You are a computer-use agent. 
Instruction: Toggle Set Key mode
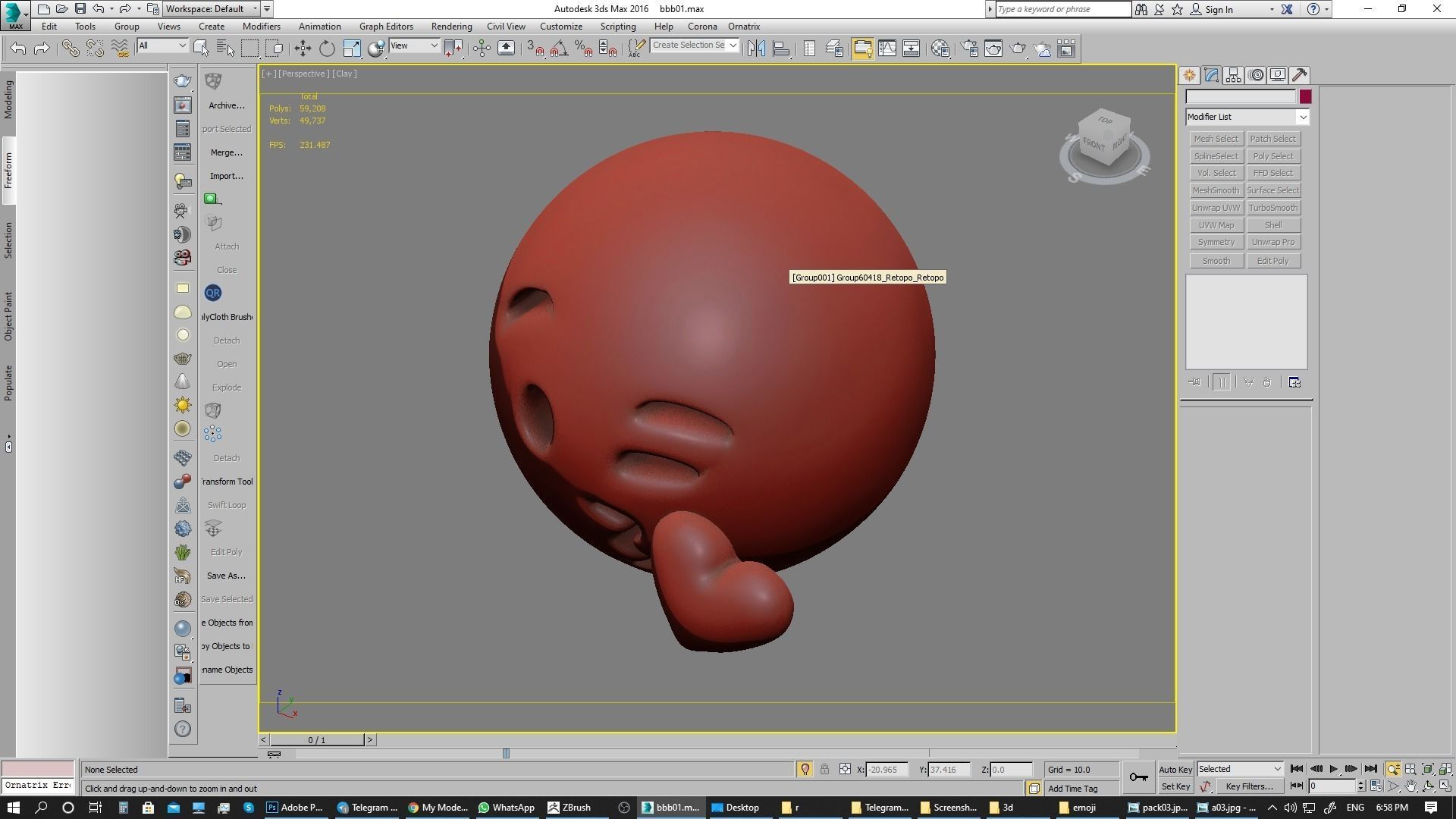tap(1175, 786)
